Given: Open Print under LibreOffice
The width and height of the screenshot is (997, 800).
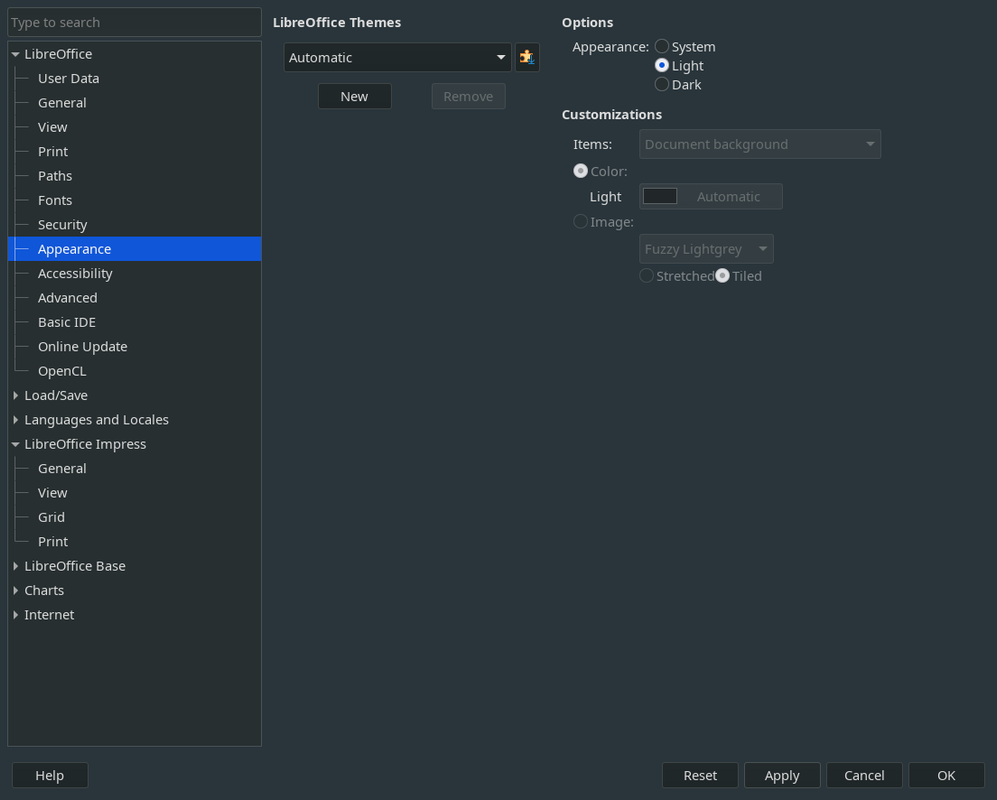Looking at the screenshot, I should point(53,152).
